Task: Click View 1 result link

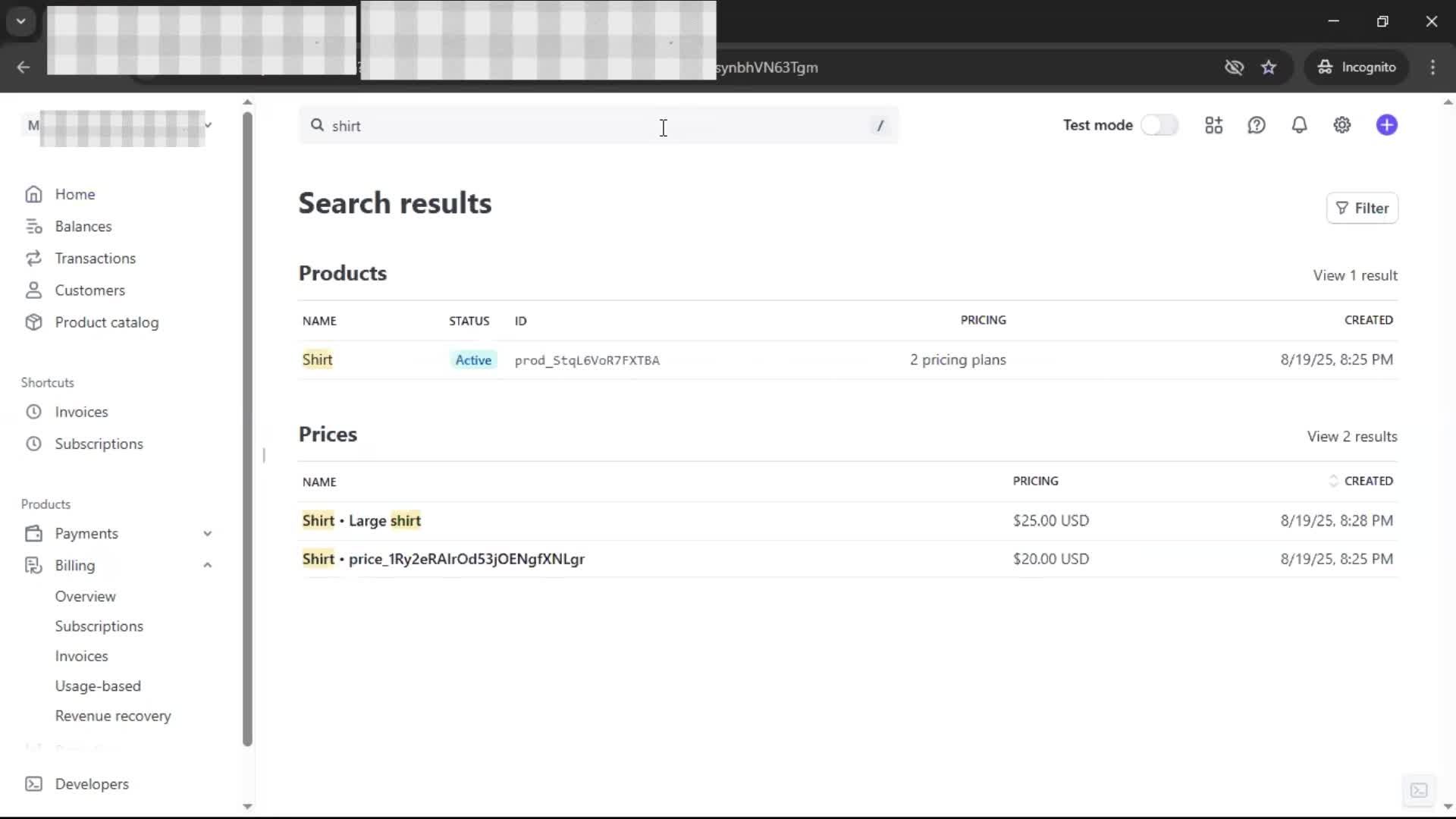Action: pyautogui.click(x=1355, y=275)
